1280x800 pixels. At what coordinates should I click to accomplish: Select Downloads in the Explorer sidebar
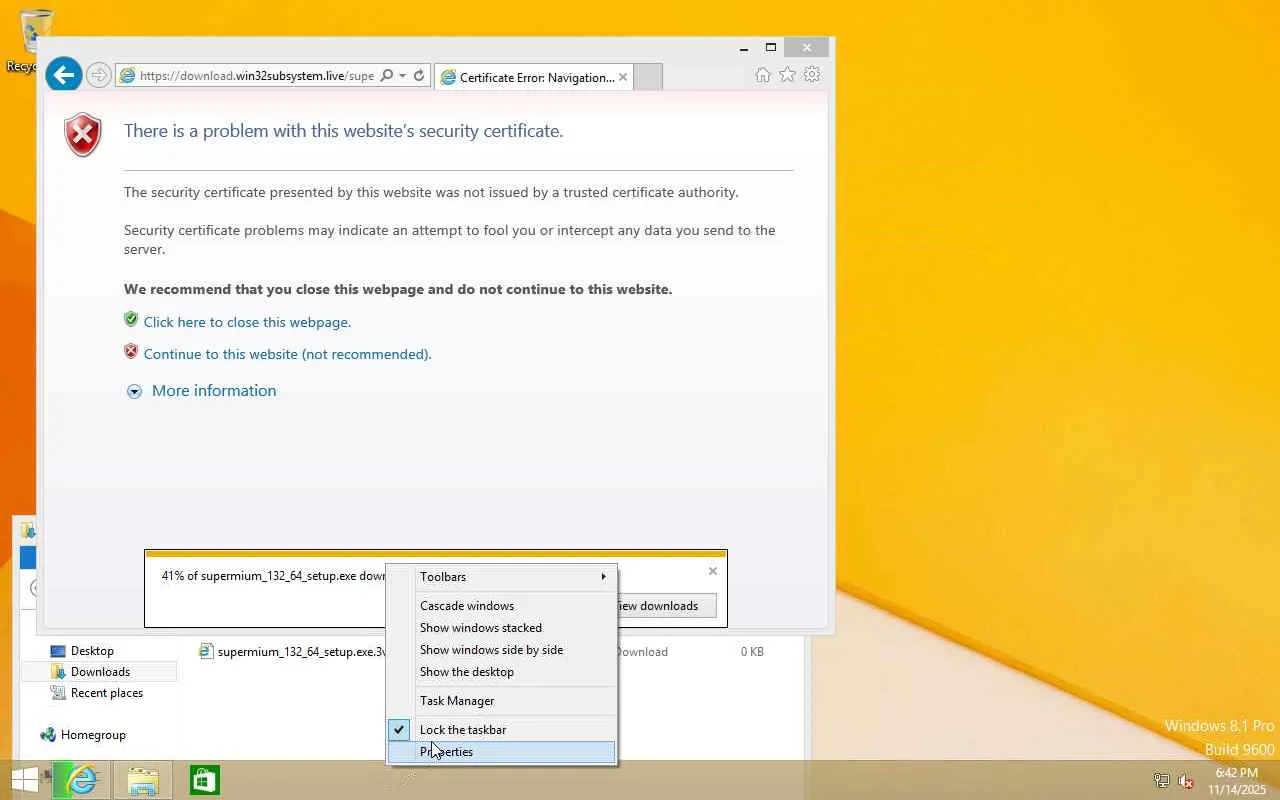coord(100,672)
